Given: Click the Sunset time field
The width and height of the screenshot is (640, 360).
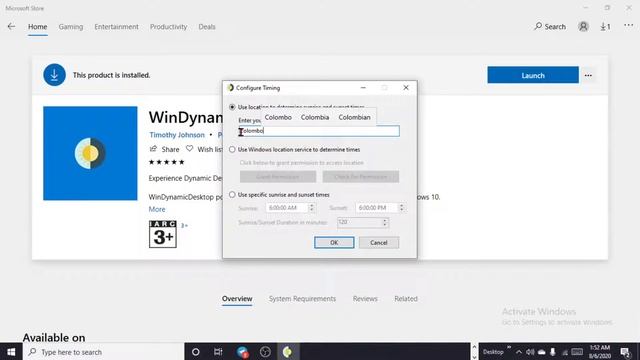Looking at the screenshot, I should click(x=377, y=208).
